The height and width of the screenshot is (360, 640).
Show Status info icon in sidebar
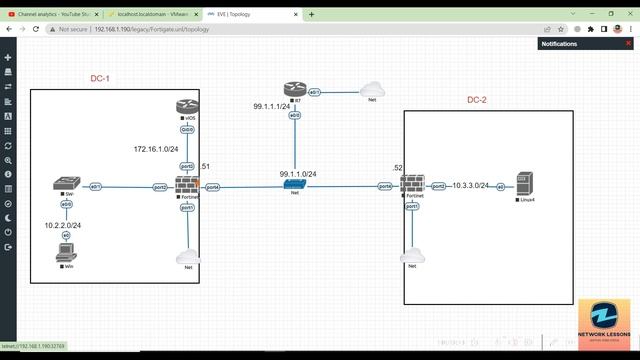click(8, 174)
